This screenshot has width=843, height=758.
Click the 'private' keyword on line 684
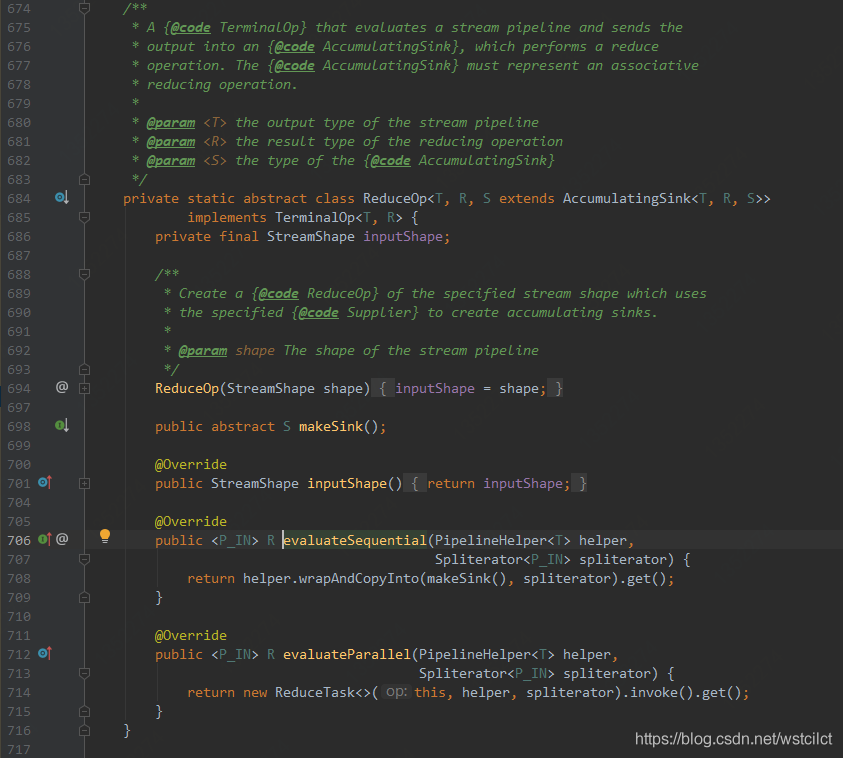tap(151, 199)
